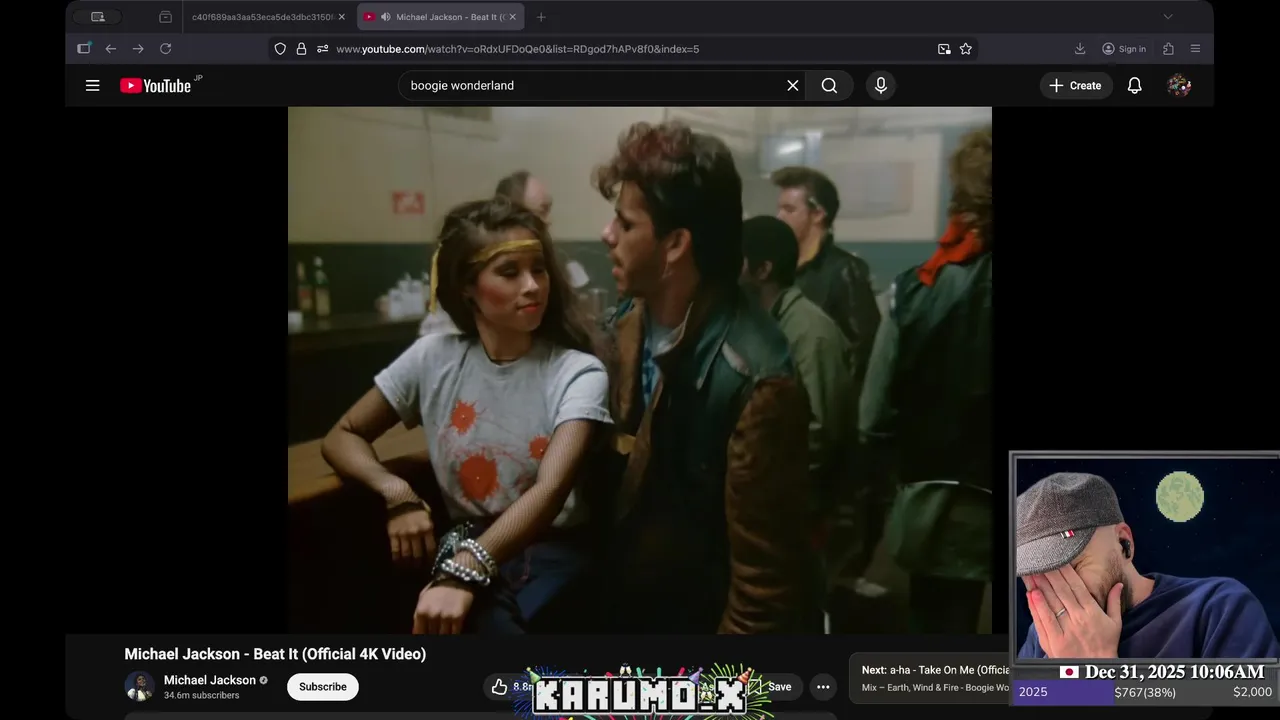This screenshot has width=1280, height=720.
Task: Click the YouTube URL in address bar
Action: [x=517, y=49]
